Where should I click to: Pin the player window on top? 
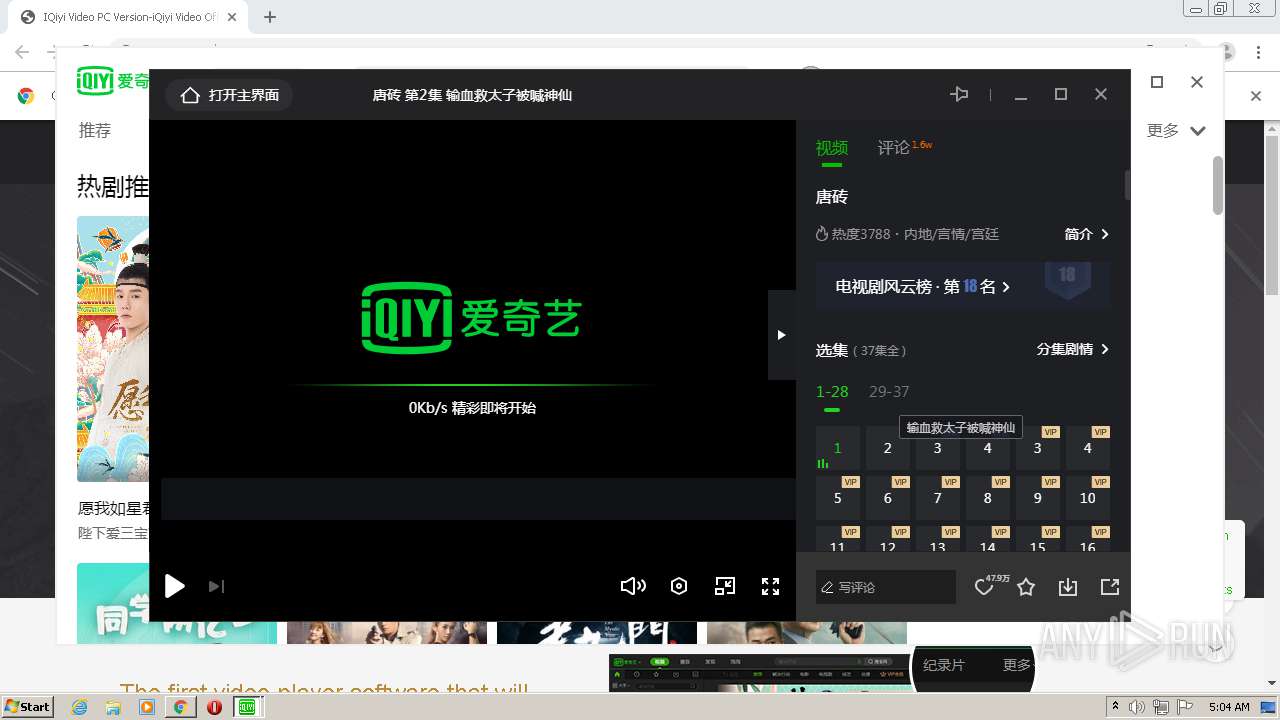point(959,94)
